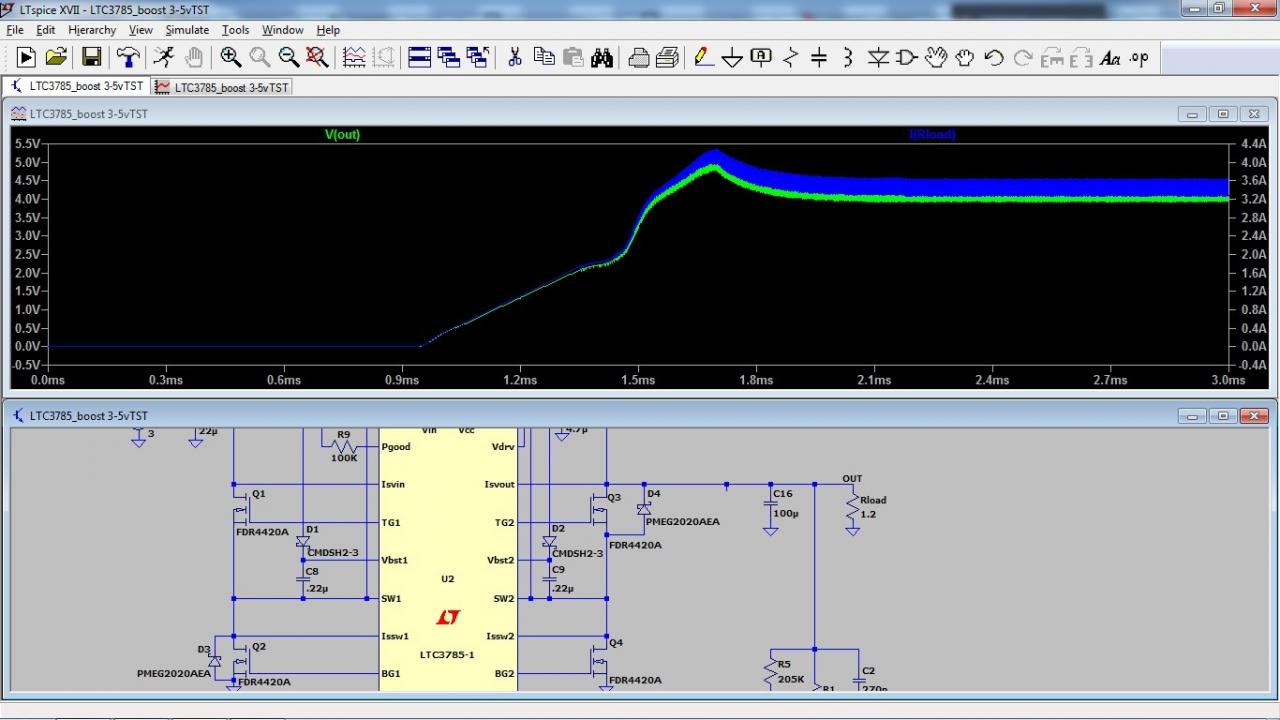The height and width of the screenshot is (720, 1280).
Task: Select the D4 diode label
Action: pyautogui.click(x=654, y=494)
